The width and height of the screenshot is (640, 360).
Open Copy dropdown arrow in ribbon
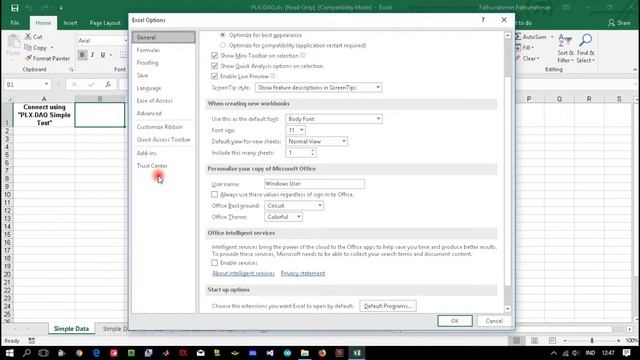[52, 48]
